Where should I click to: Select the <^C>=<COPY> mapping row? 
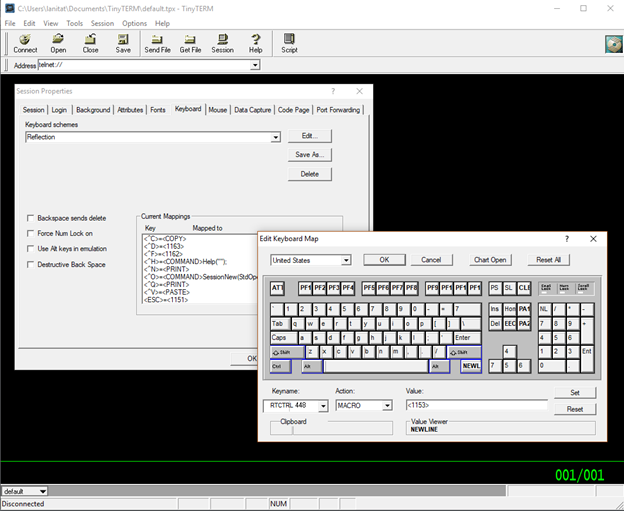coord(200,239)
